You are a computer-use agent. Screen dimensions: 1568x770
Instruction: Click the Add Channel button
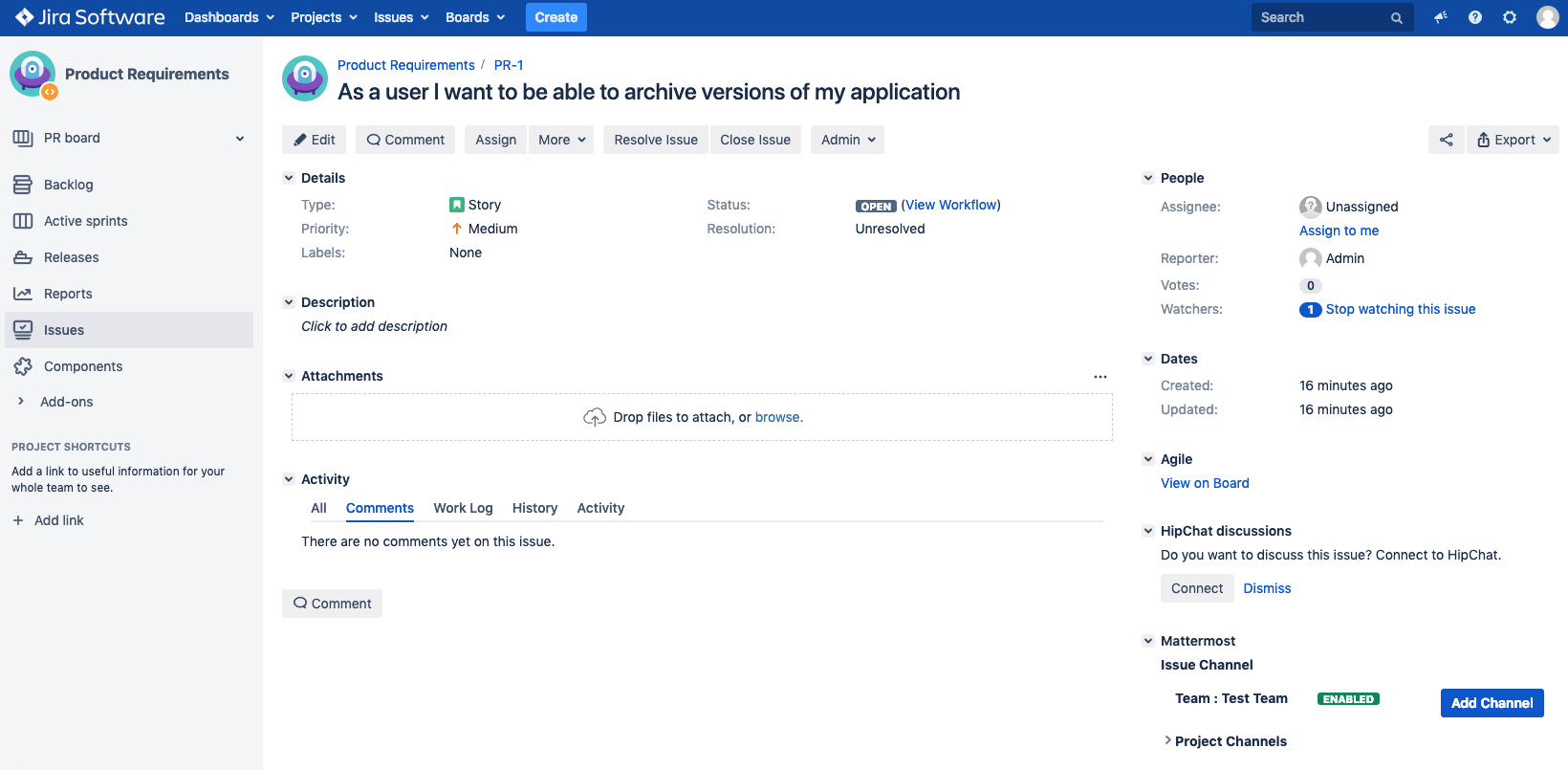point(1492,703)
